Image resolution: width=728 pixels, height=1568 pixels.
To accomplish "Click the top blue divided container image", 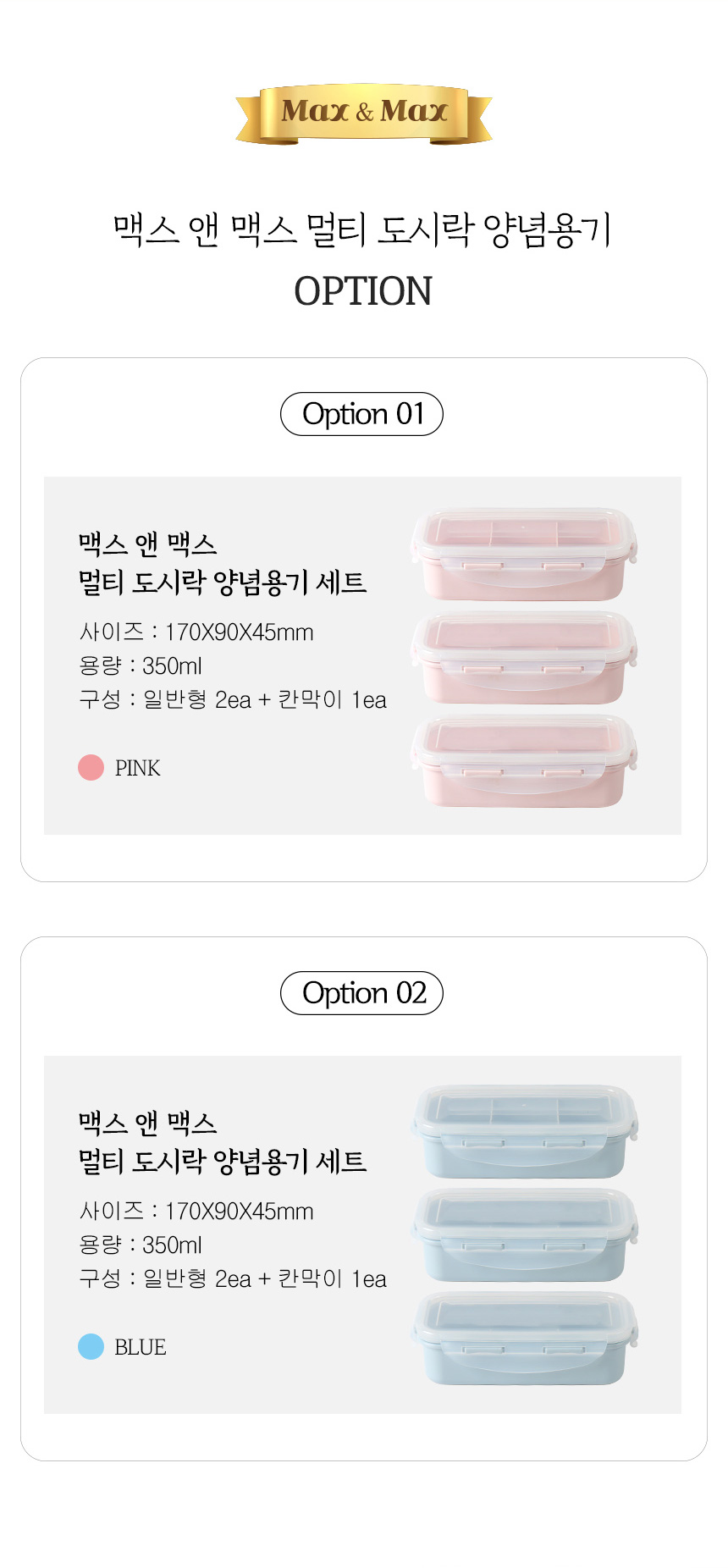I will [524, 1132].
